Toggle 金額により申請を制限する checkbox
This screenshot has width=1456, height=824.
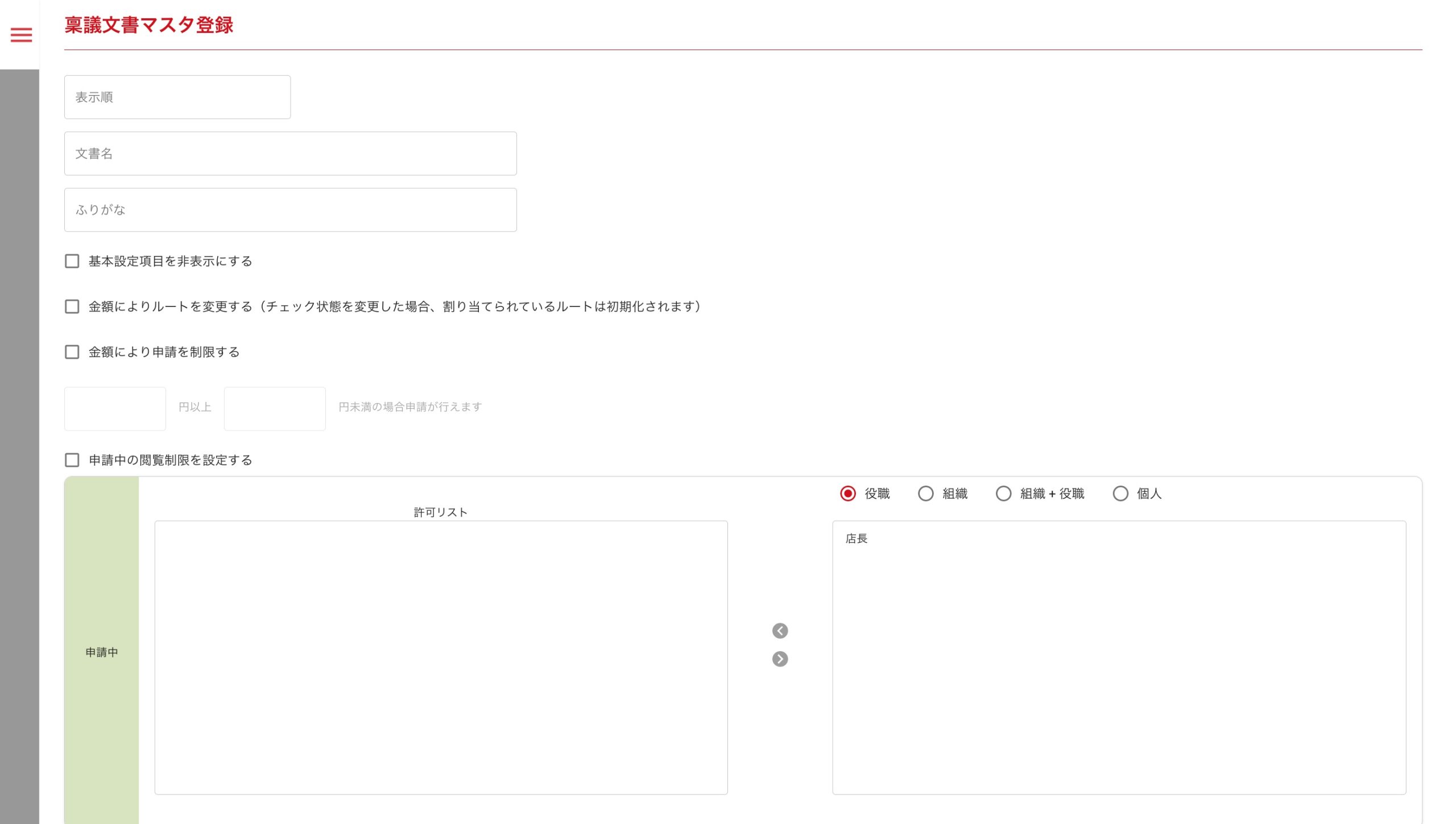pyautogui.click(x=72, y=352)
